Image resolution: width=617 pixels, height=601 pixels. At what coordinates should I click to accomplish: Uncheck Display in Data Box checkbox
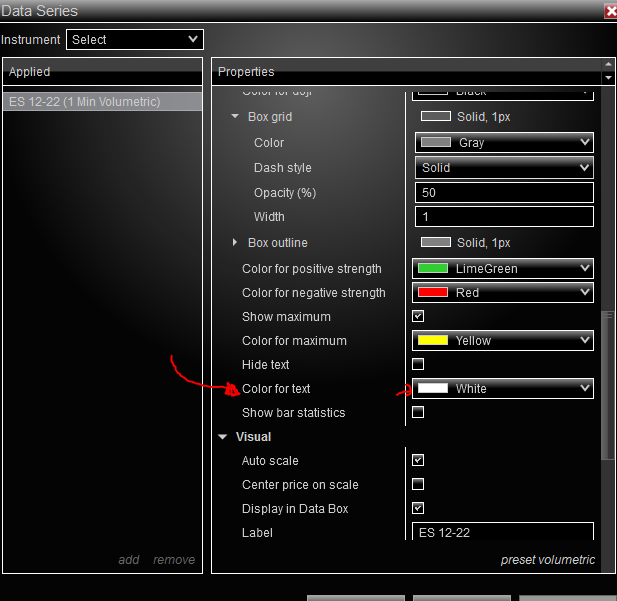[x=418, y=508]
